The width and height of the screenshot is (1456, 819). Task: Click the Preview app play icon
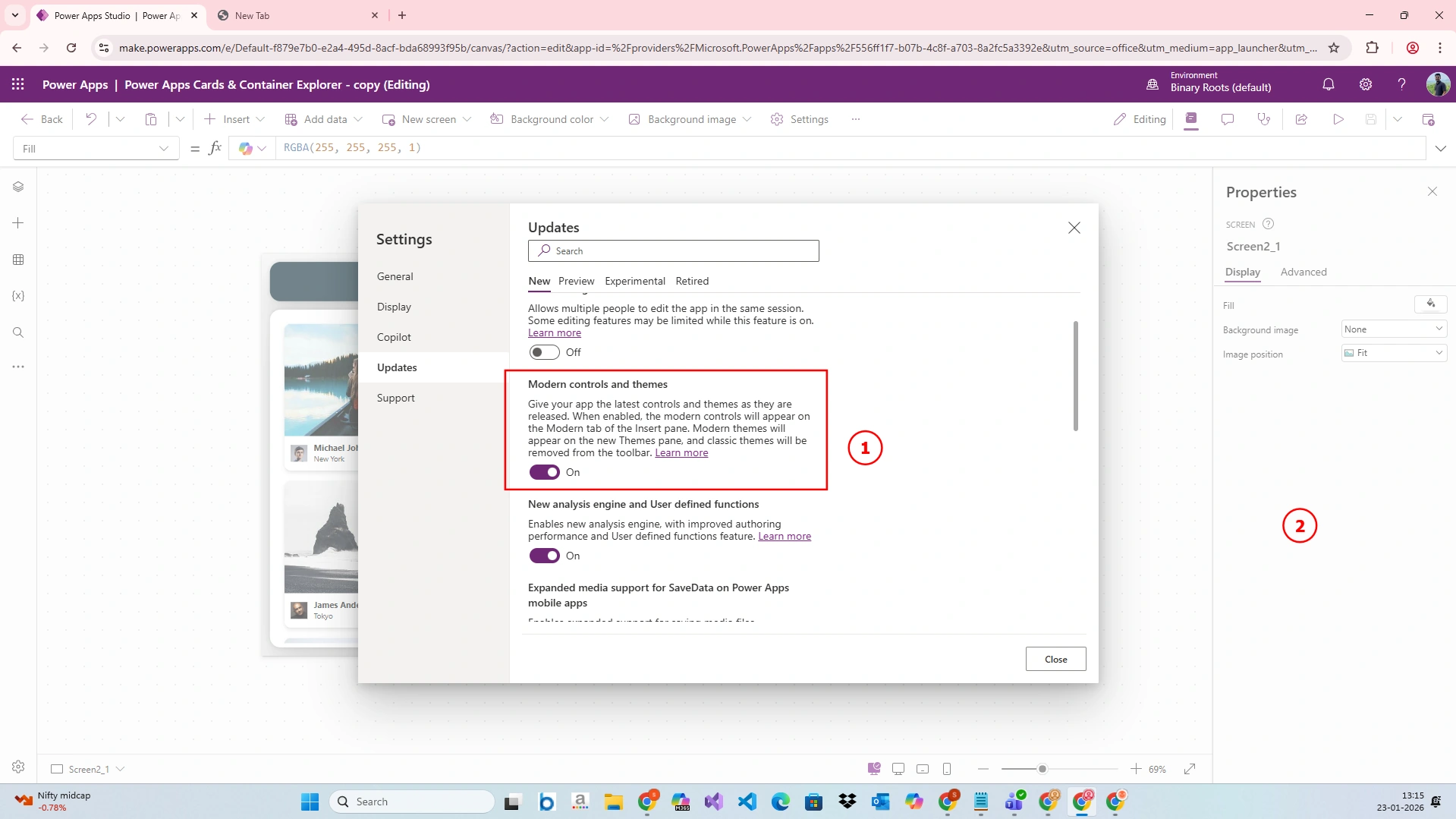pyautogui.click(x=1338, y=119)
